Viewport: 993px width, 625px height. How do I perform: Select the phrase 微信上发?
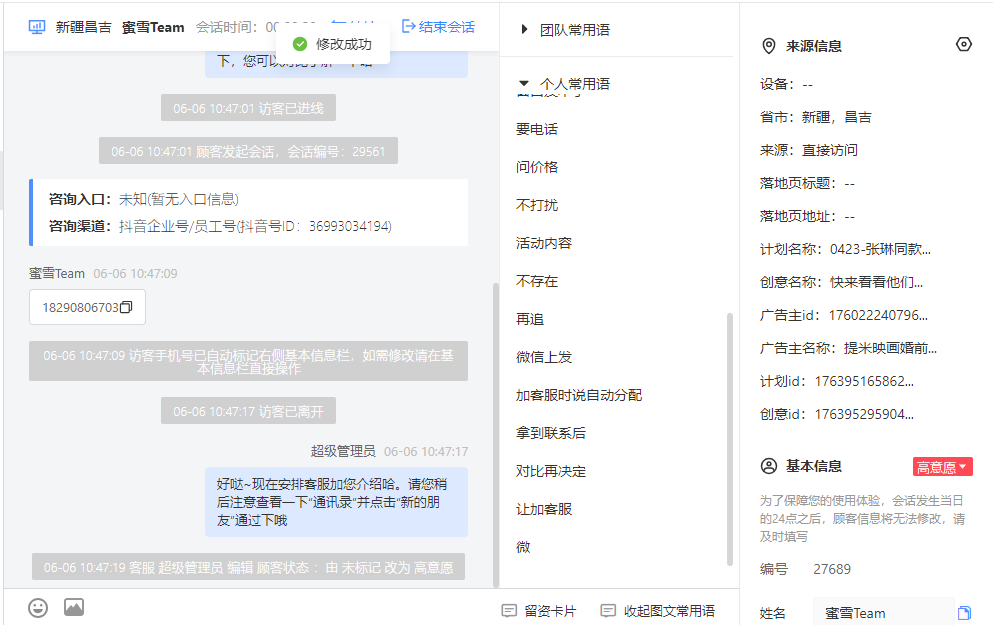click(544, 357)
